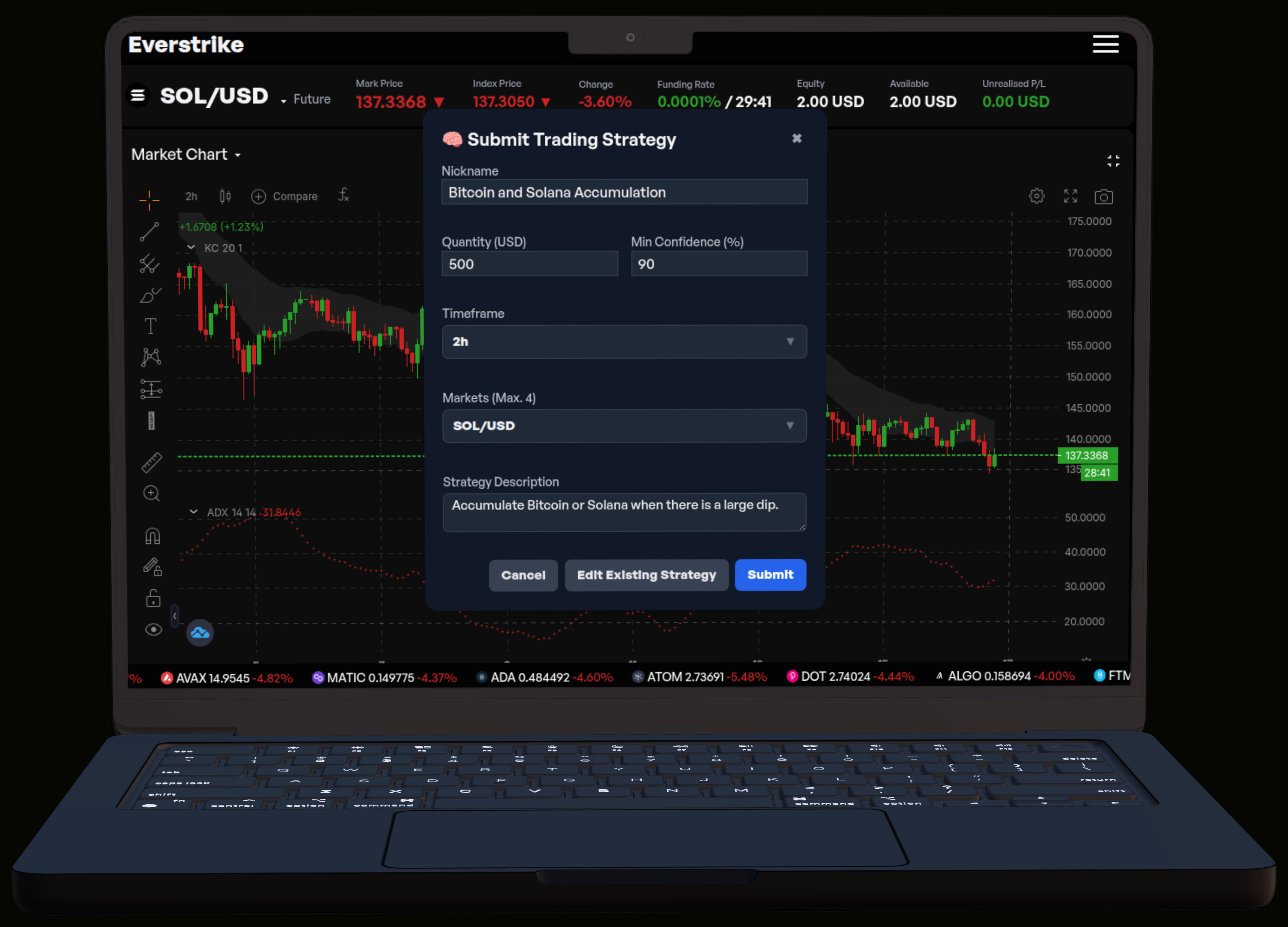Open the Timeframe dropdown showing 2h
1288x927 pixels.
624,341
